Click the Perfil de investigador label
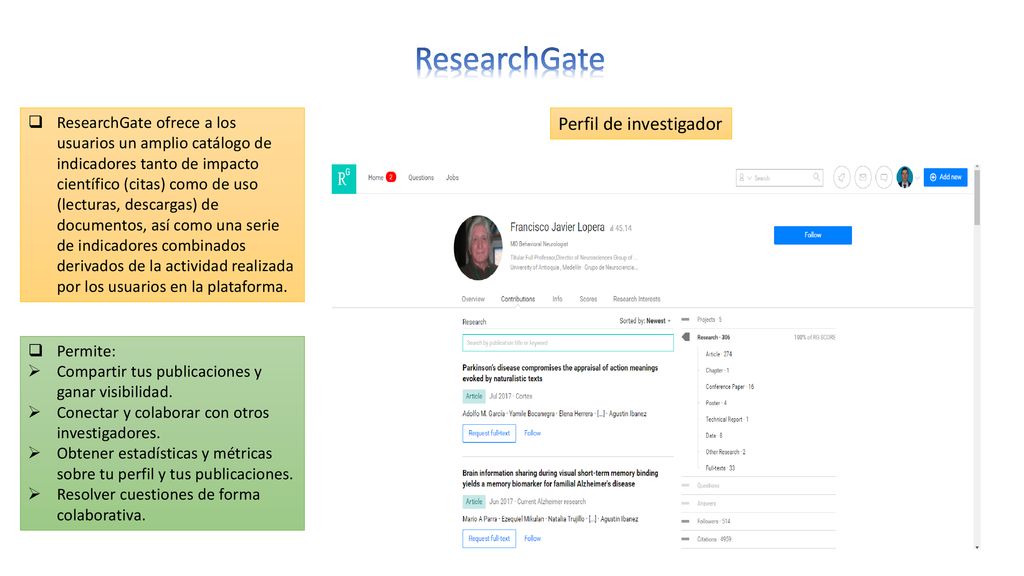1024x576 pixels. pyautogui.click(x=641, y=123)
